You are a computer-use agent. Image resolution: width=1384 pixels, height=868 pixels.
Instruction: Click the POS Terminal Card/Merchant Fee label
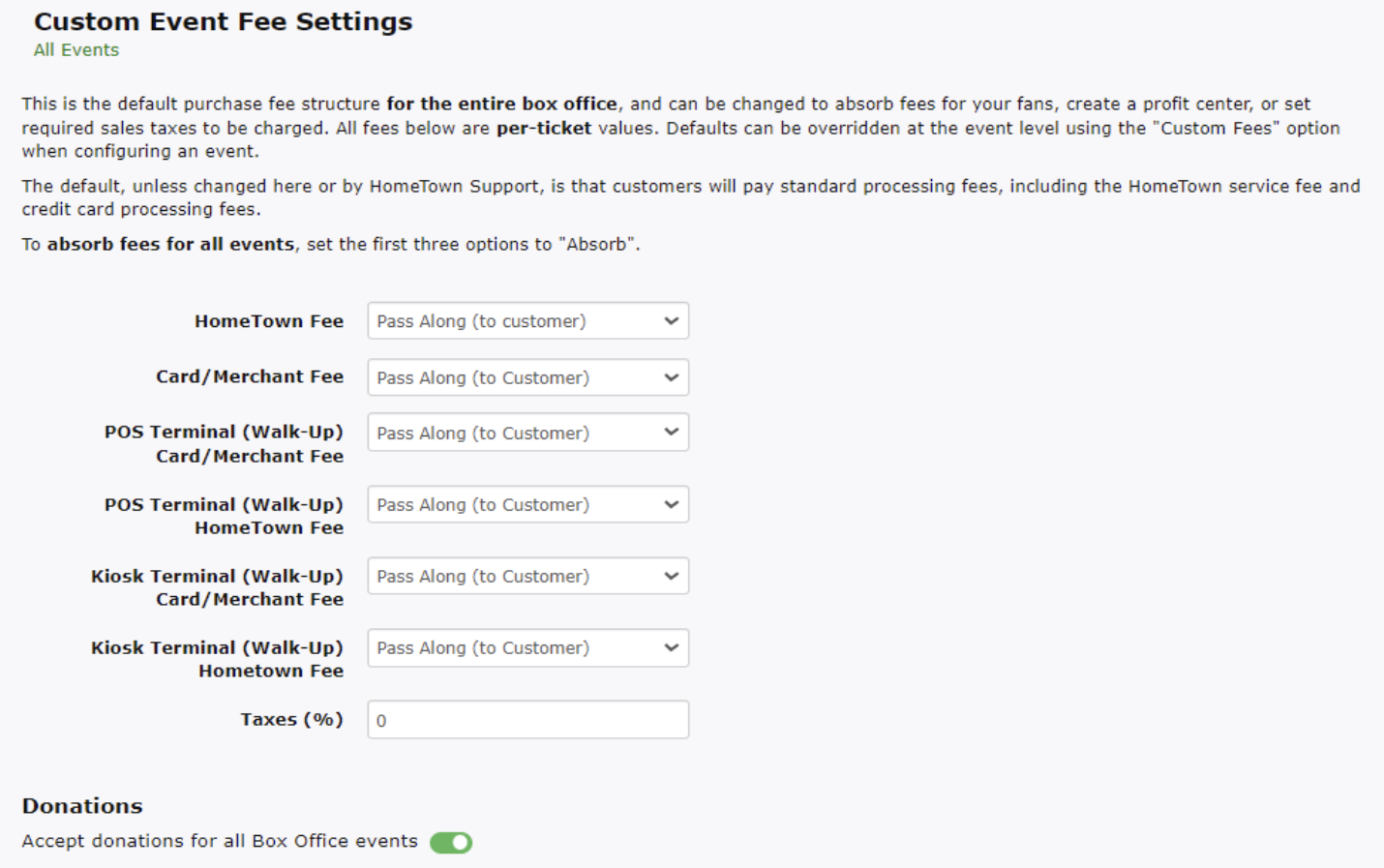pyautogui.click(x=224, y=443)
